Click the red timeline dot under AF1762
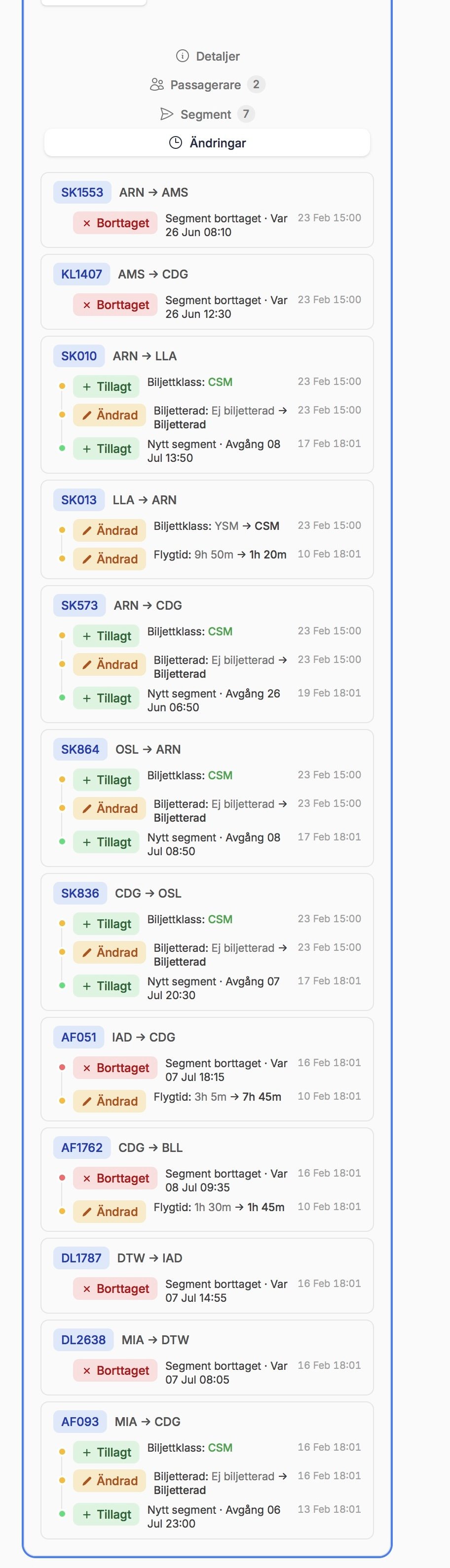Image resolution: width=450 pixels, height=1568 pixels. pyautogui.click(x=62, y=1177)
